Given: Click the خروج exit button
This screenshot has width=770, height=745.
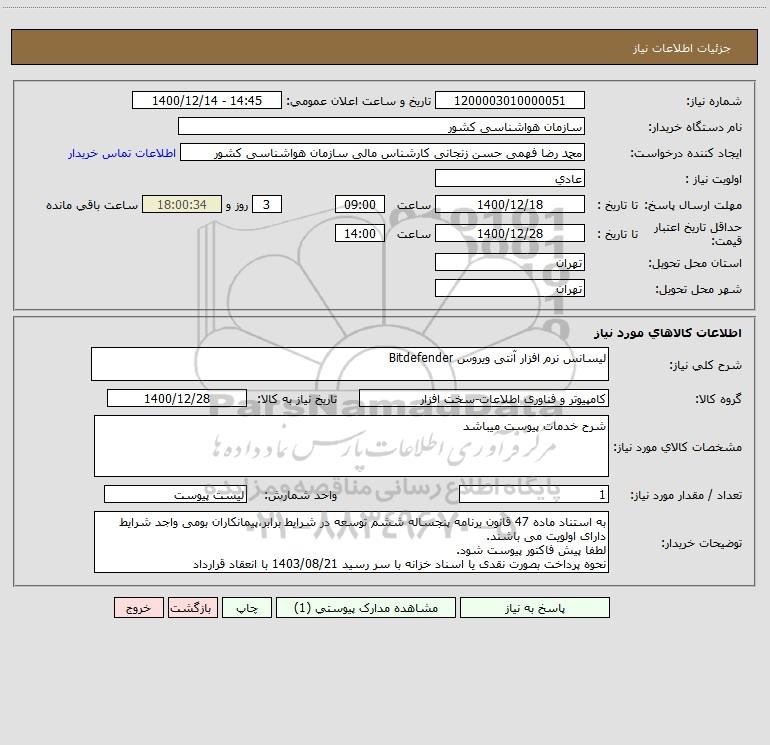Looking at the screenshot, I should [x=138, y=608].
